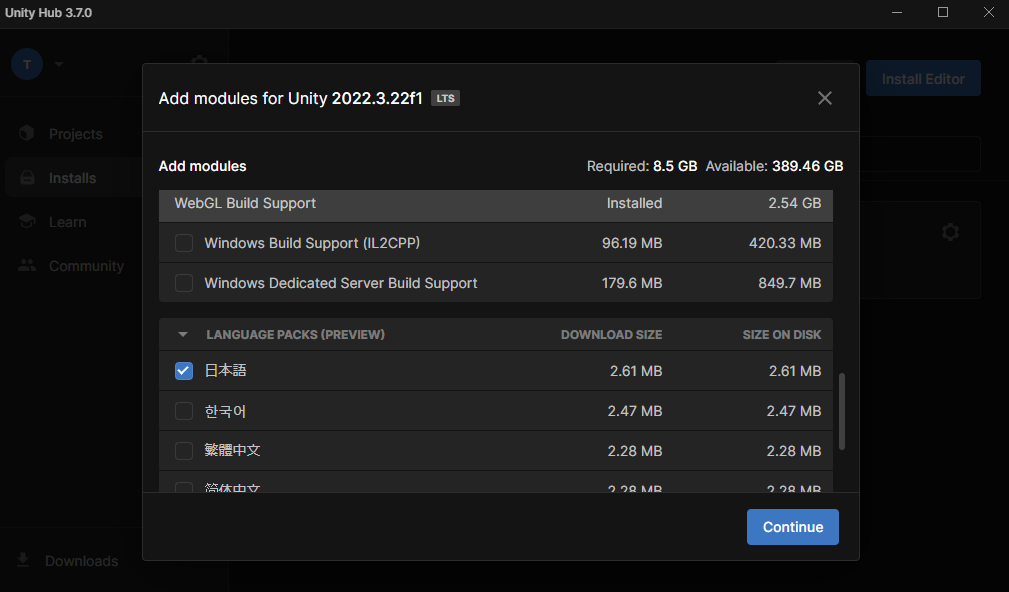Click the Required 8.5 GB text
The width and height of the screenshot is (1009, 592).
(x=642, y=166)
